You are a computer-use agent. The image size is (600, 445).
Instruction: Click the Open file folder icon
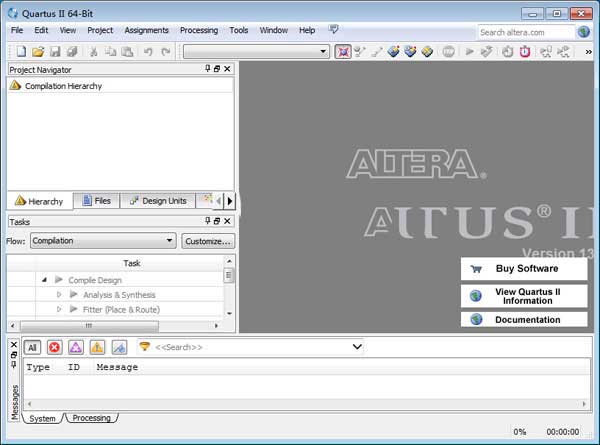point(38,51)
